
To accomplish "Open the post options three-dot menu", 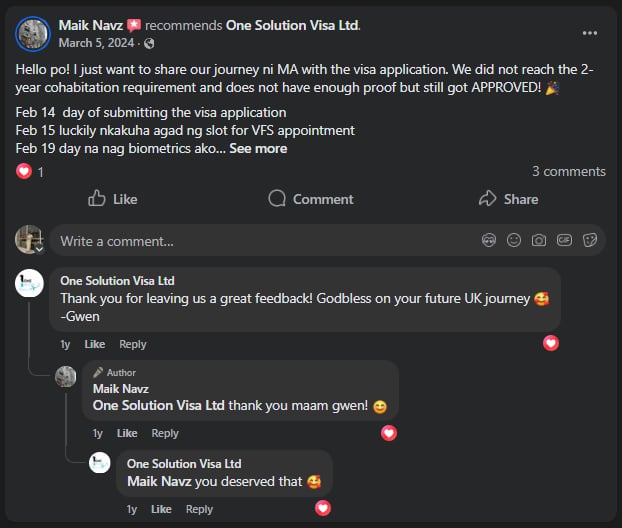I will 590,33.
